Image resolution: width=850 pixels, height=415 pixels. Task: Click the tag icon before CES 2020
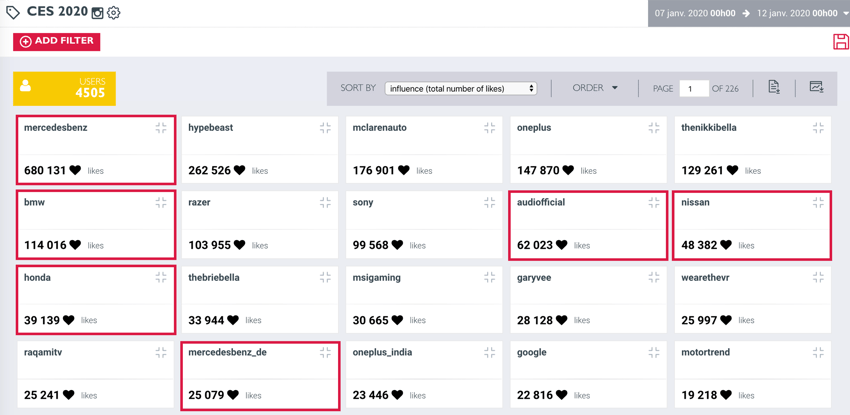pos(13,13)
